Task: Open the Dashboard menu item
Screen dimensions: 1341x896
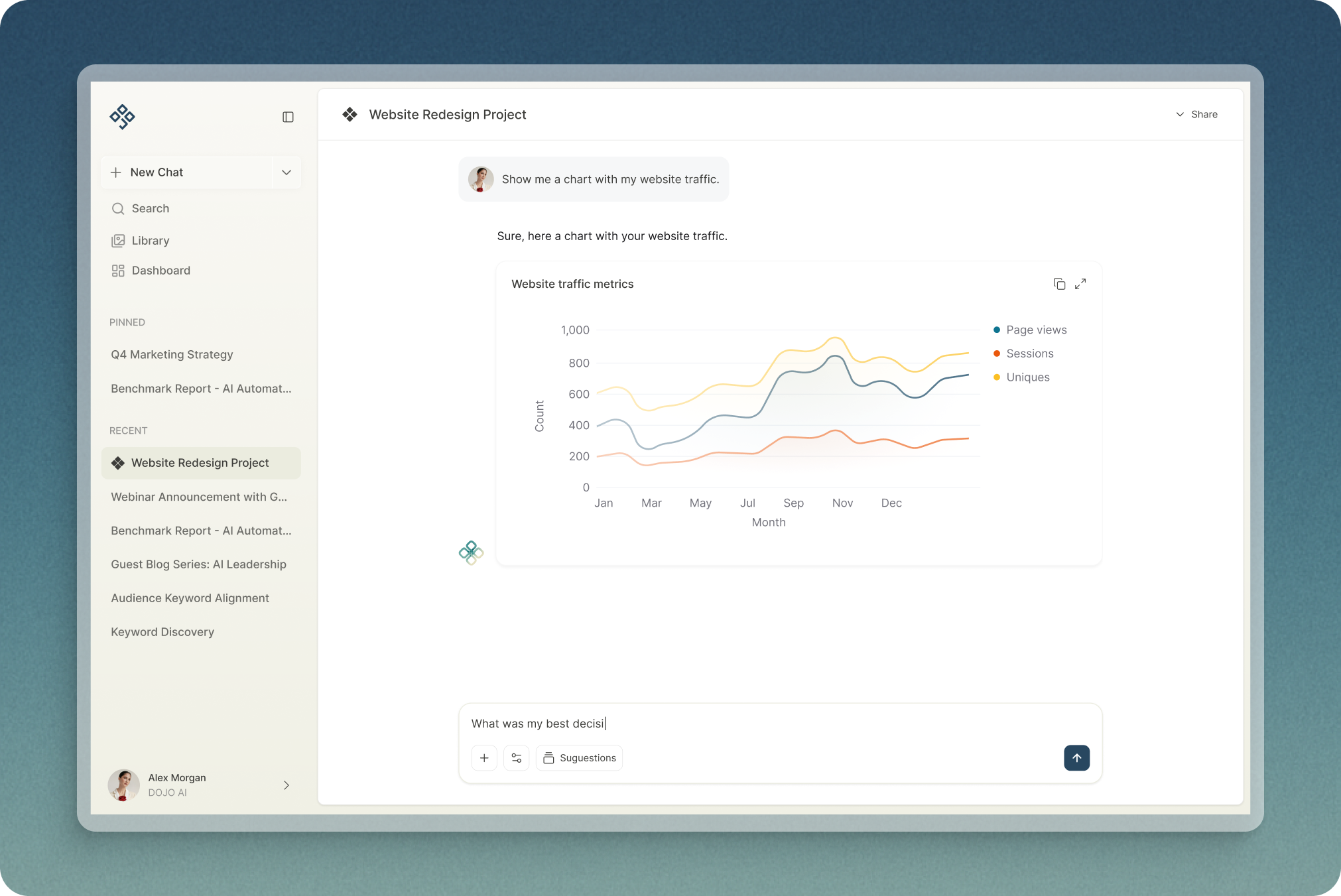Action: [x=160, y=271]
